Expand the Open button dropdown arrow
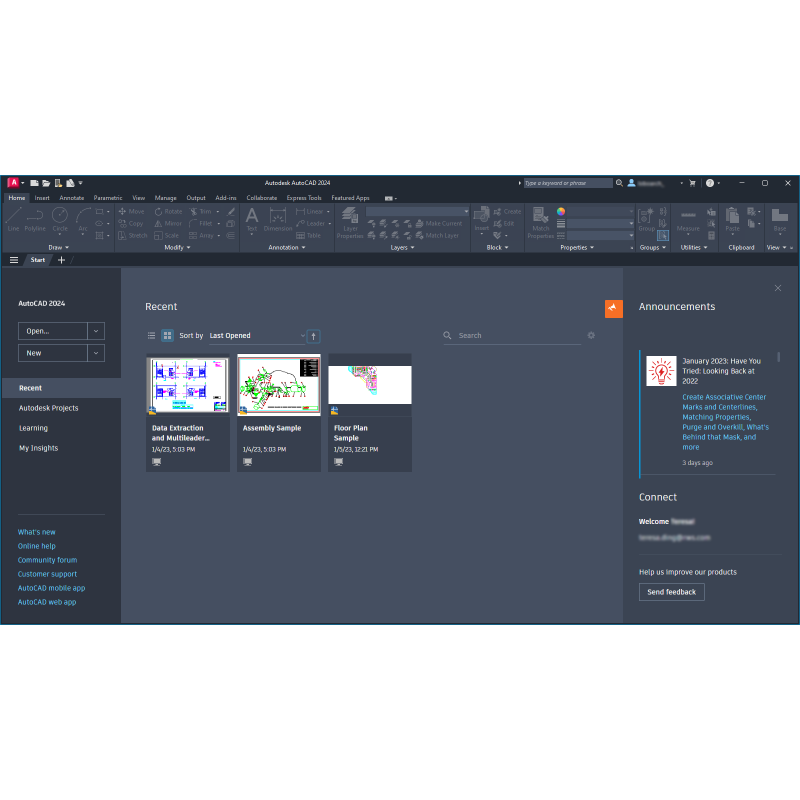Screen dimensions: 800x800 click(96, 331)
